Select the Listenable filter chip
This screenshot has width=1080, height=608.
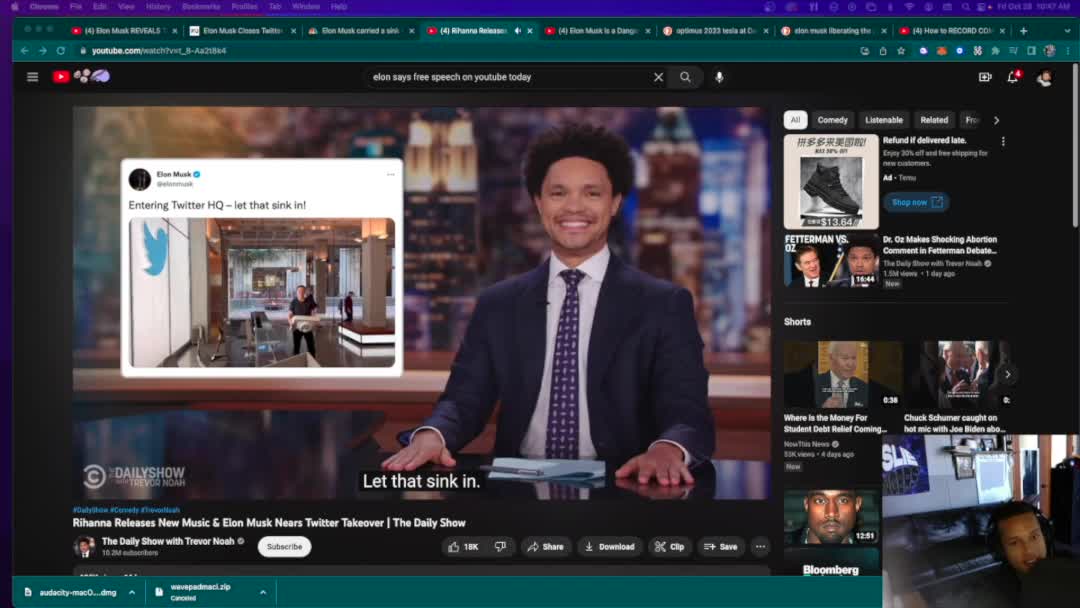(x=884, y=120)
